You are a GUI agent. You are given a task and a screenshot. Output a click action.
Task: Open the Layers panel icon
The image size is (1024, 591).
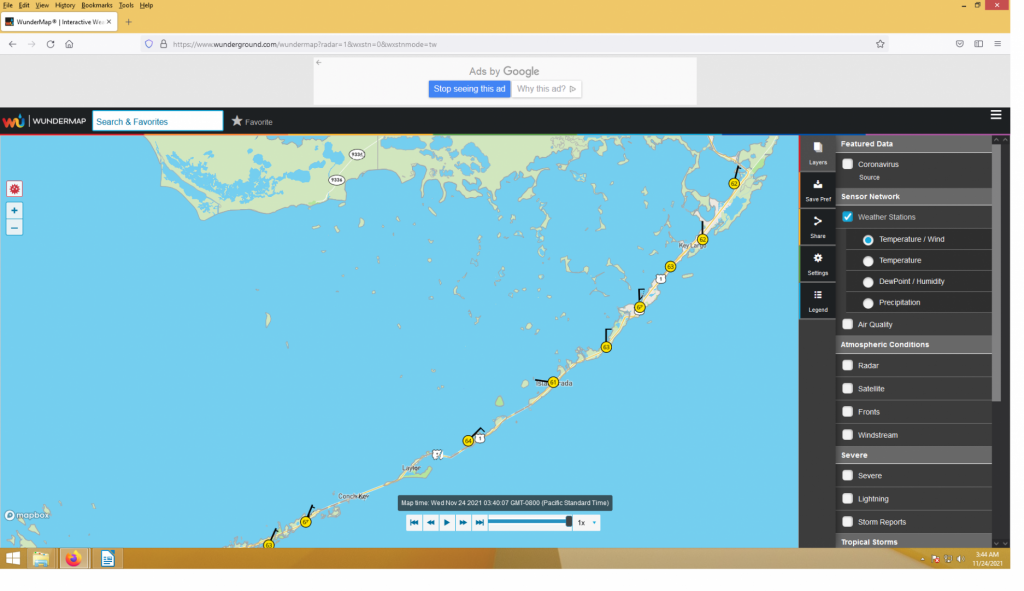point(818,152)
